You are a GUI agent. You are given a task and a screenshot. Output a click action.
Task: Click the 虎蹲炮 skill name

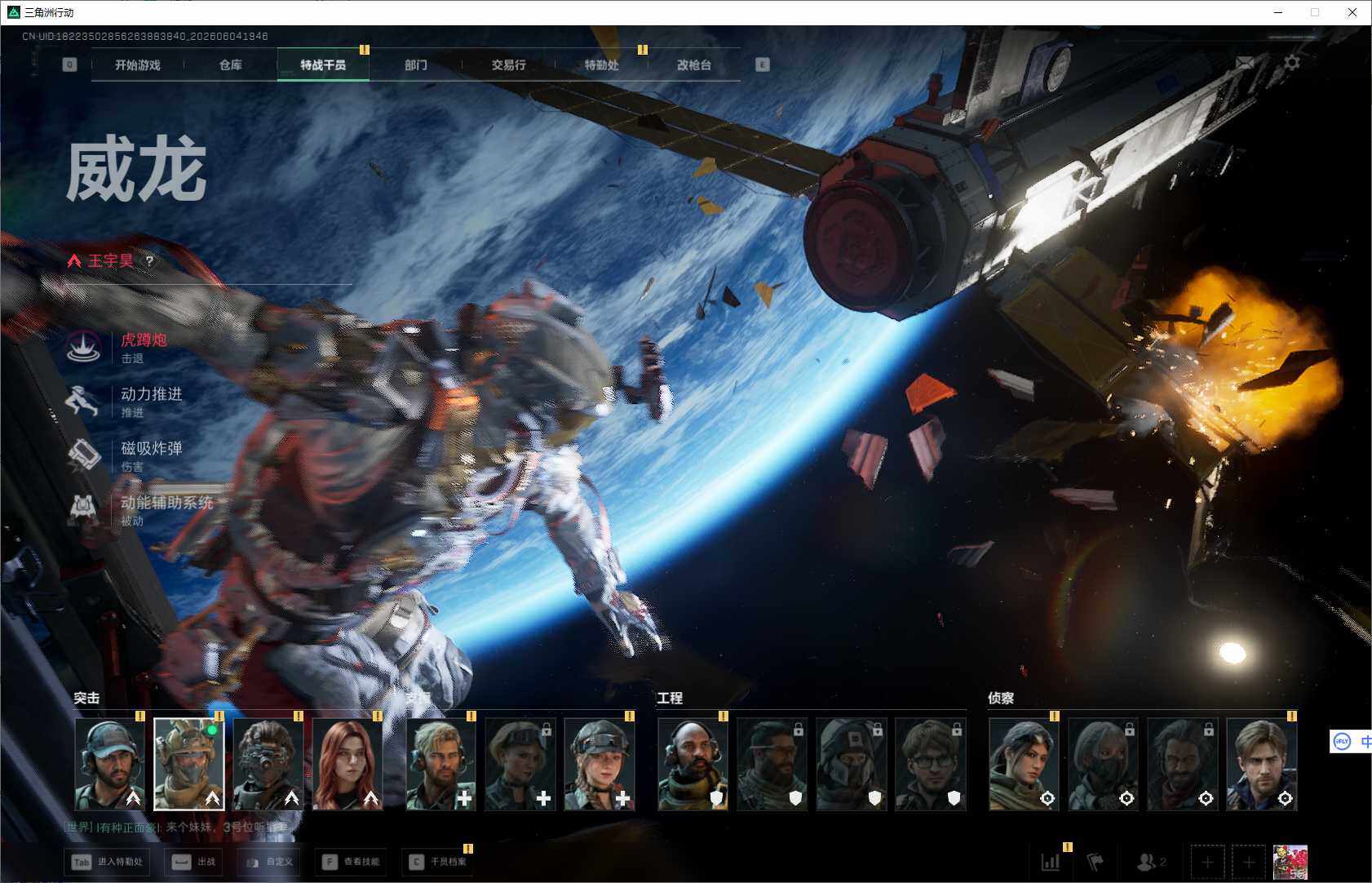tap(144, 339)
